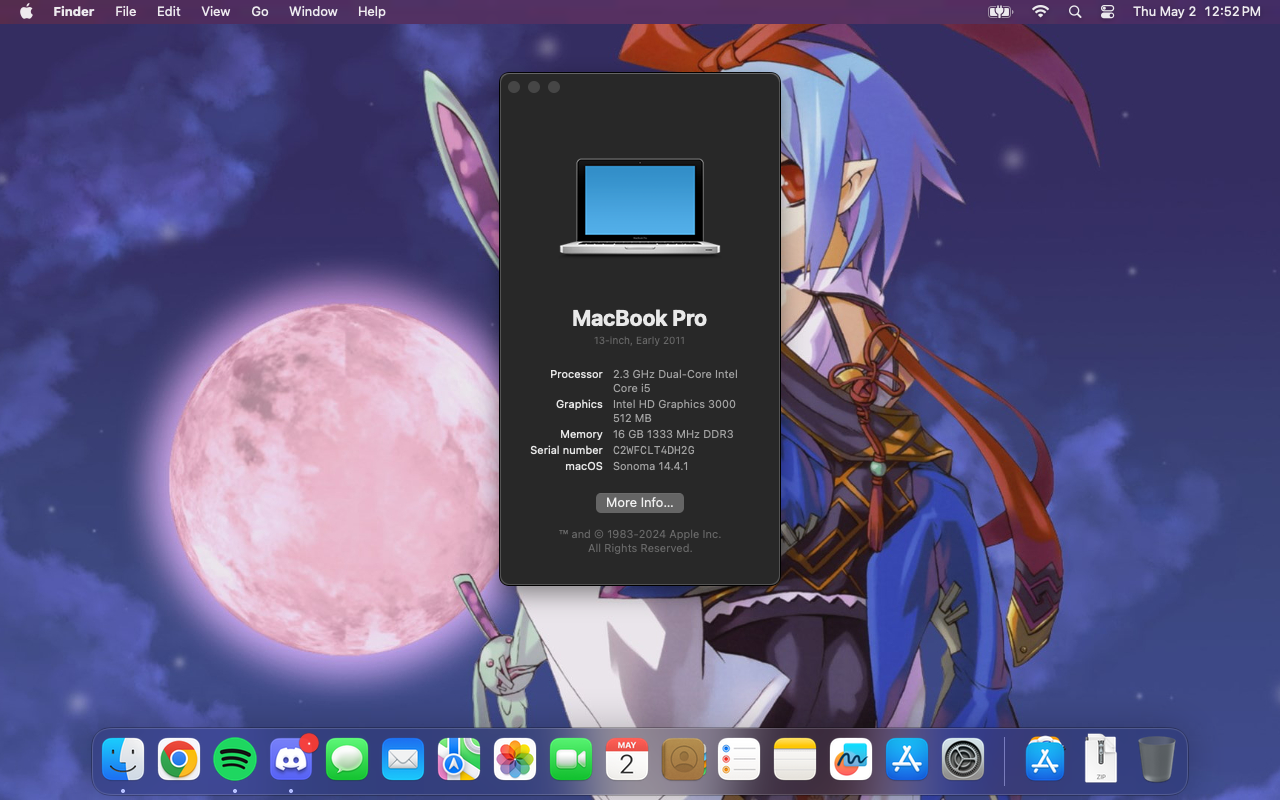
Task: Open the ZIP archive in the Dock
Action: [x=1101, y=760]
